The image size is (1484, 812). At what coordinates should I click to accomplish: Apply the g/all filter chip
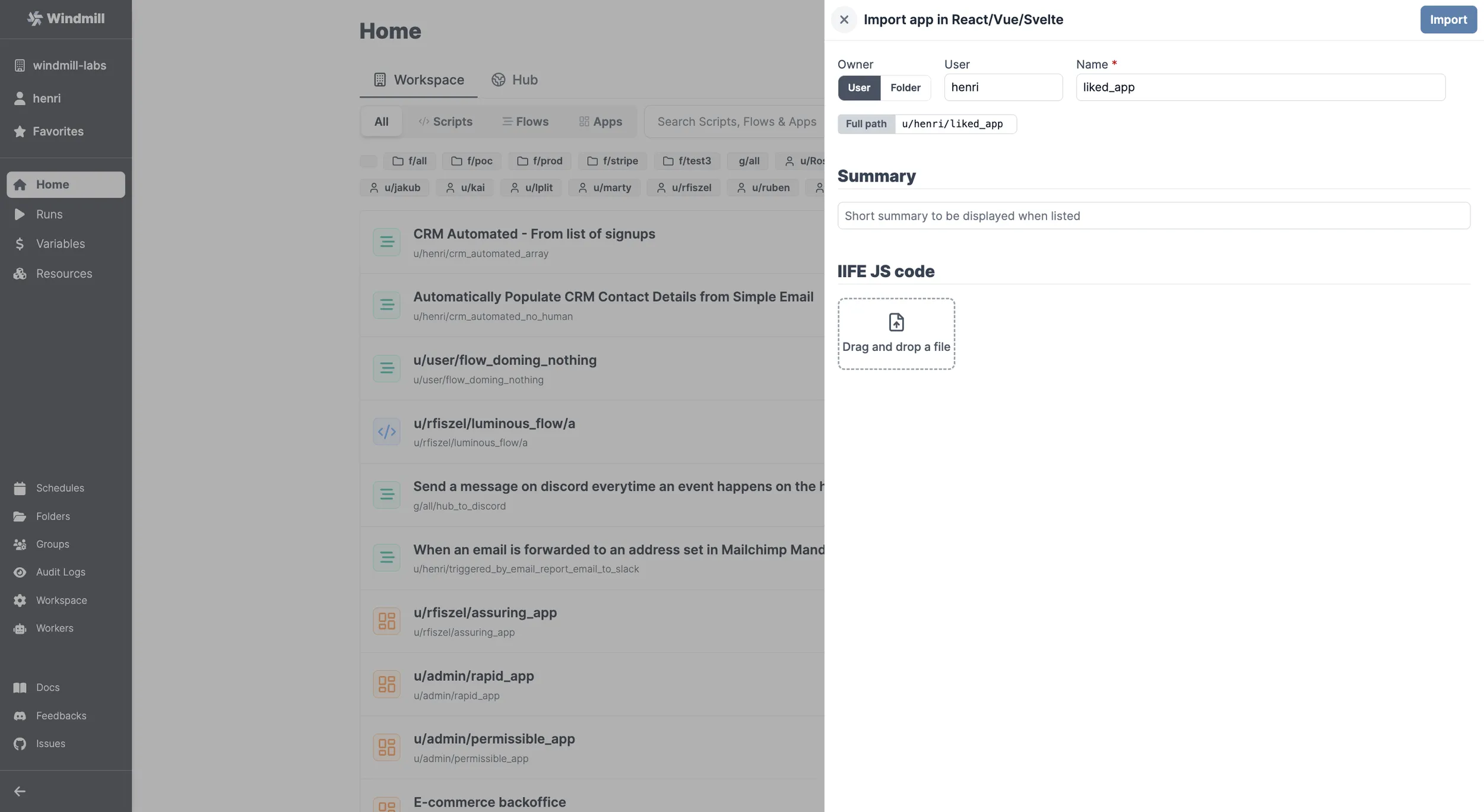747,161
